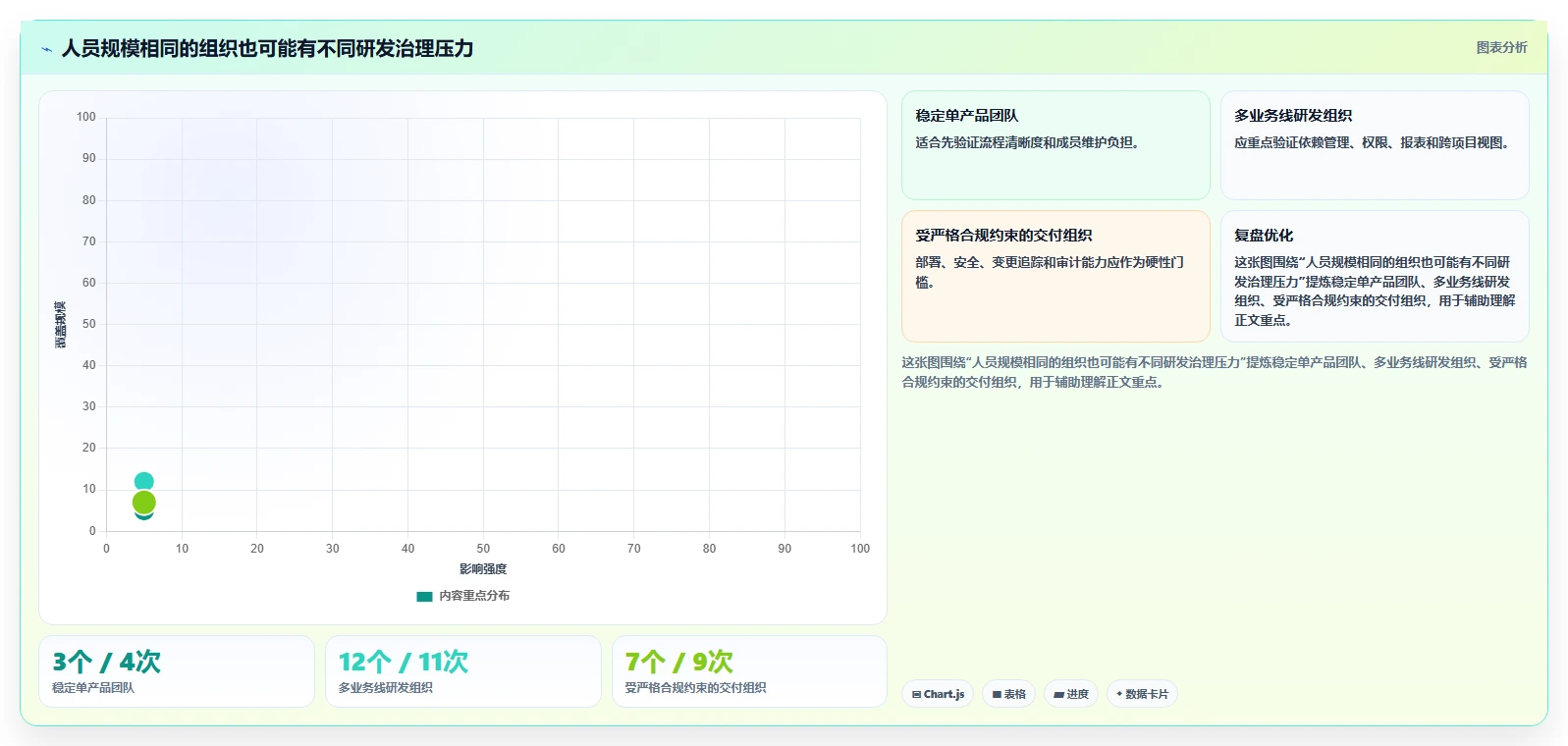1568x746 pixels.
Task: Toggle the 内容重点分布 legend swatch
Action: [x=424, y=596]
